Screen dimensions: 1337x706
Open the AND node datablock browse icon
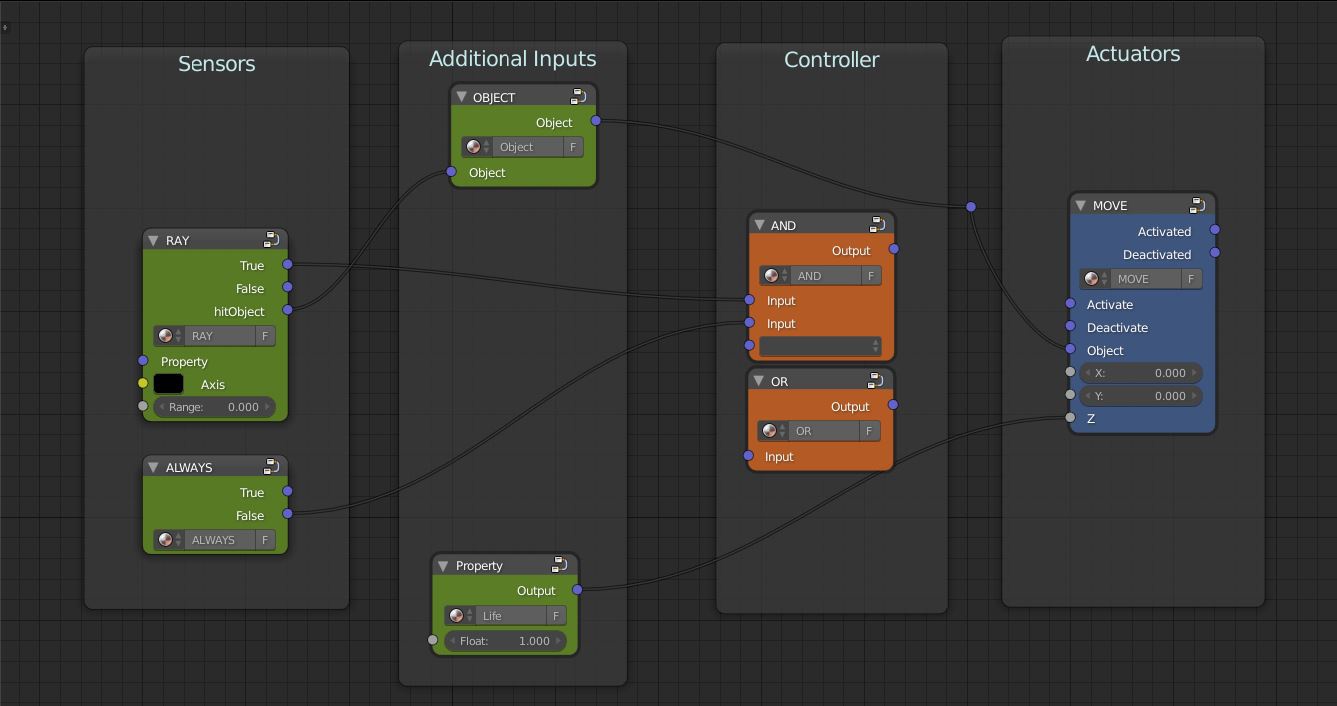click(775, 276)
